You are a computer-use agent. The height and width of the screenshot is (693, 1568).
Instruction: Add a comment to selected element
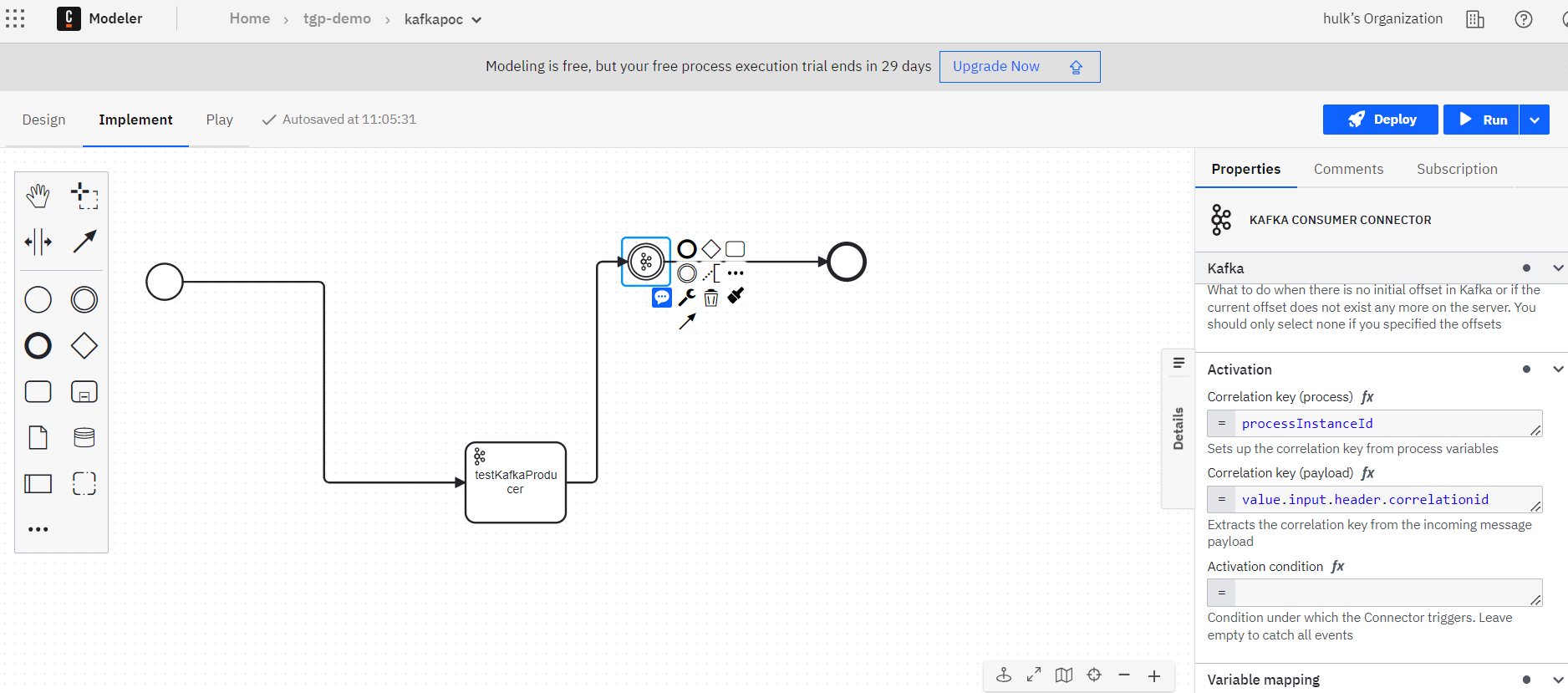[x=662, y=298]
